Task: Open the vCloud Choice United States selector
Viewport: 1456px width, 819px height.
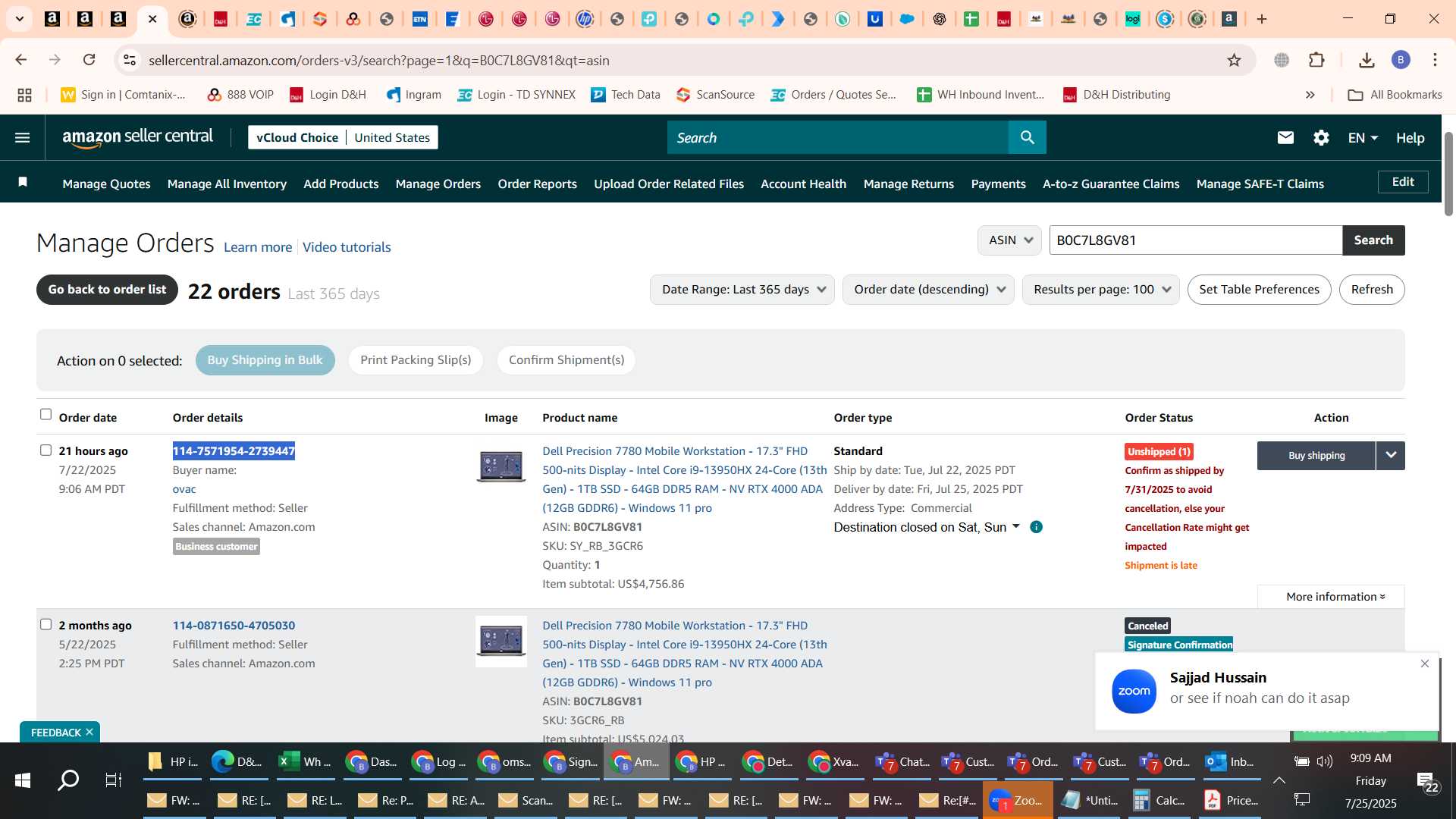Action: pos(343,137)
